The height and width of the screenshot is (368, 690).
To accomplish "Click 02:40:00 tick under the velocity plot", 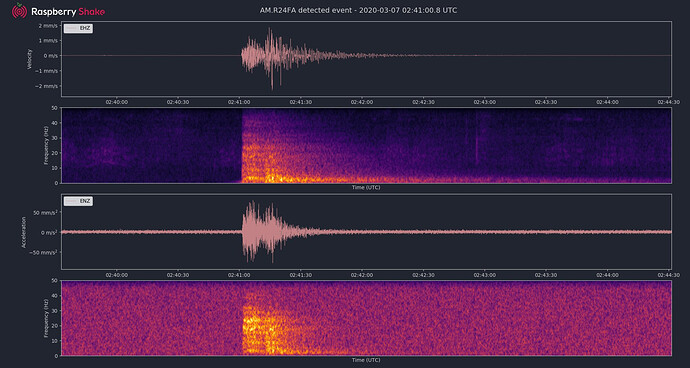I will pos(117,102).
